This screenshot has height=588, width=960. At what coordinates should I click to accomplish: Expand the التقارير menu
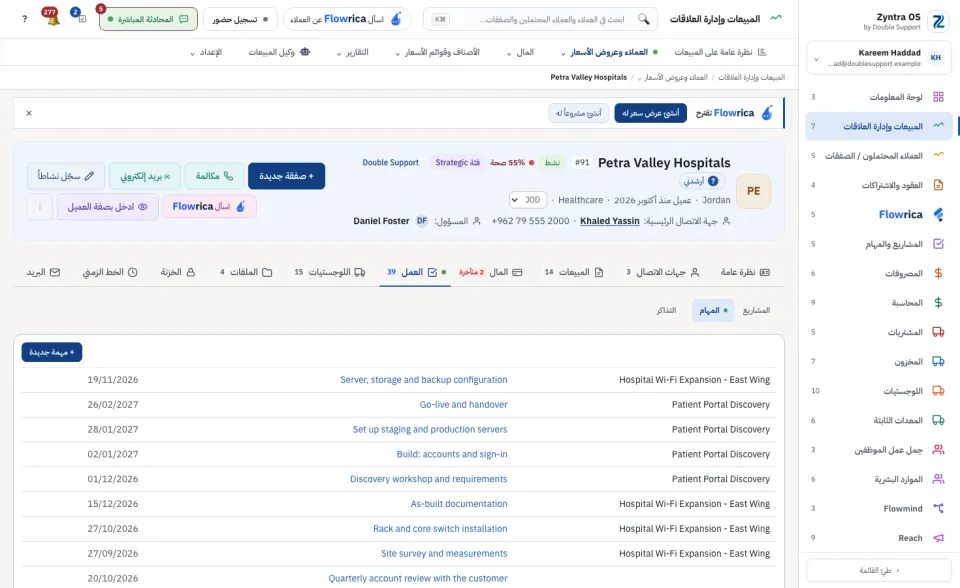353,52
